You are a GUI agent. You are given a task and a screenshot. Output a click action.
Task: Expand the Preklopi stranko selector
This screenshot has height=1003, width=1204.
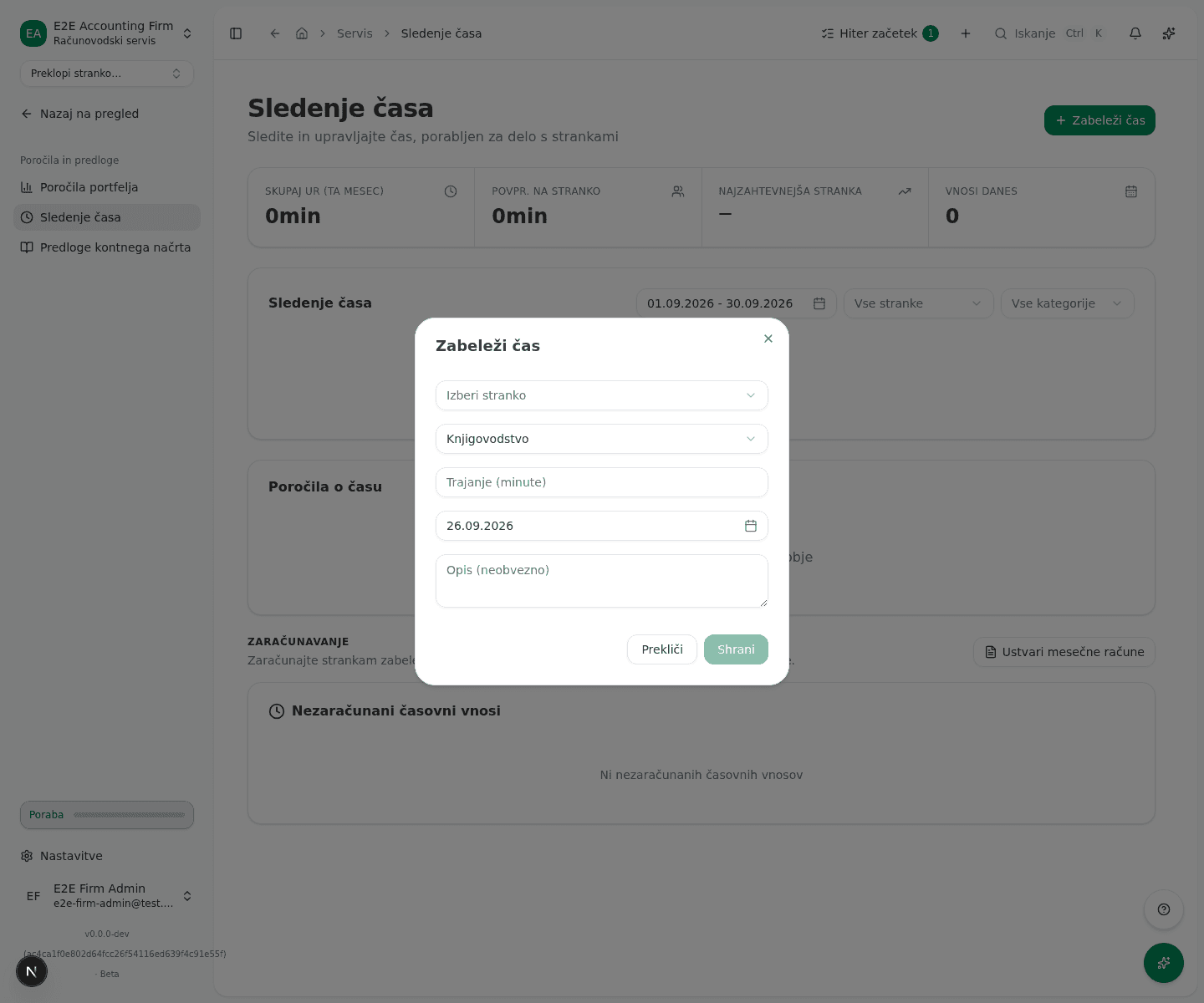tap(107, 74)
